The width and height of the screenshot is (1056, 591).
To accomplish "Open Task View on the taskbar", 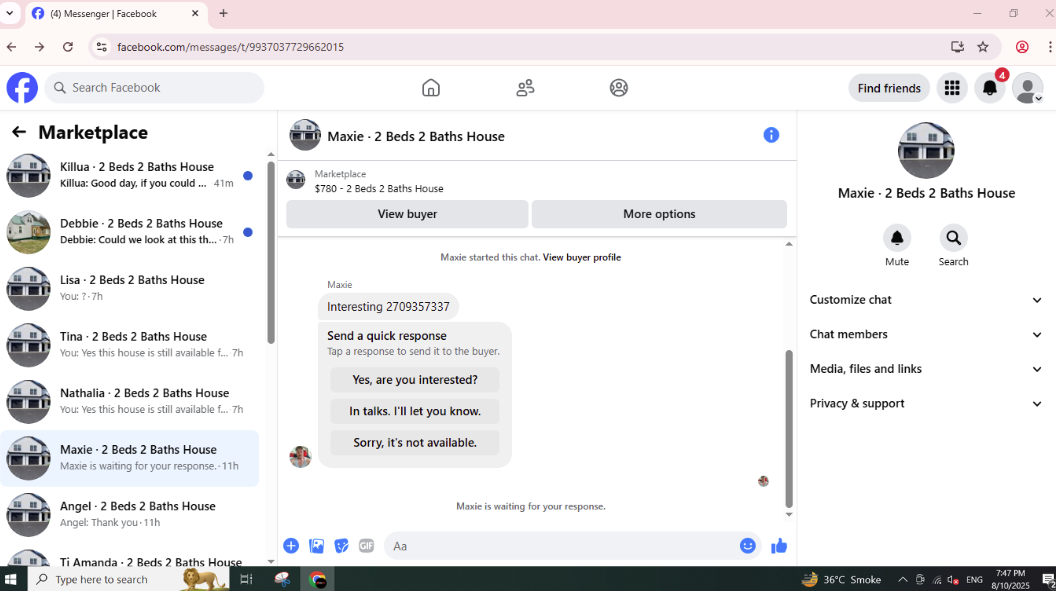I will [x=246, y=579].
